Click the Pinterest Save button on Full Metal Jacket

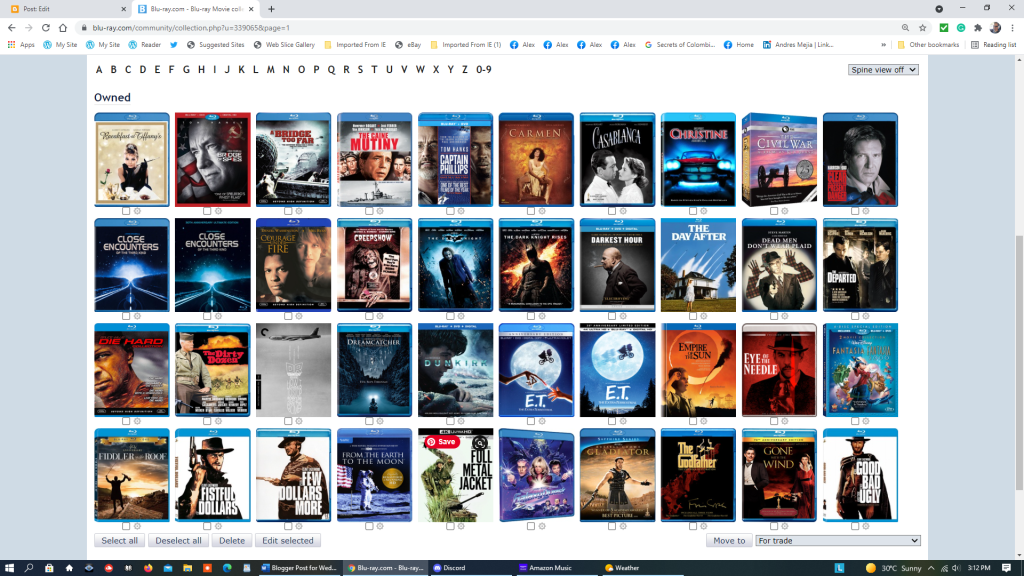point(441,441)
